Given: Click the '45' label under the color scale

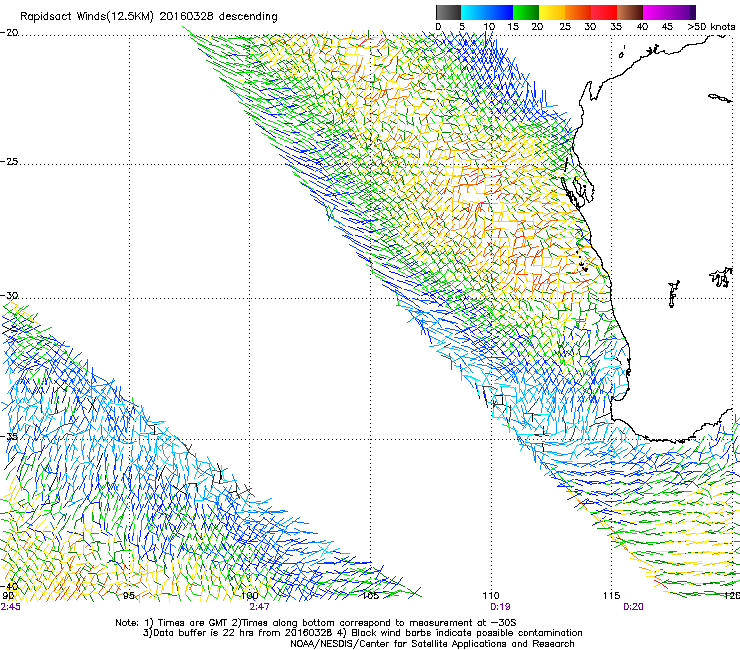Looking at the screenshot, I should (x=667, y=27).
